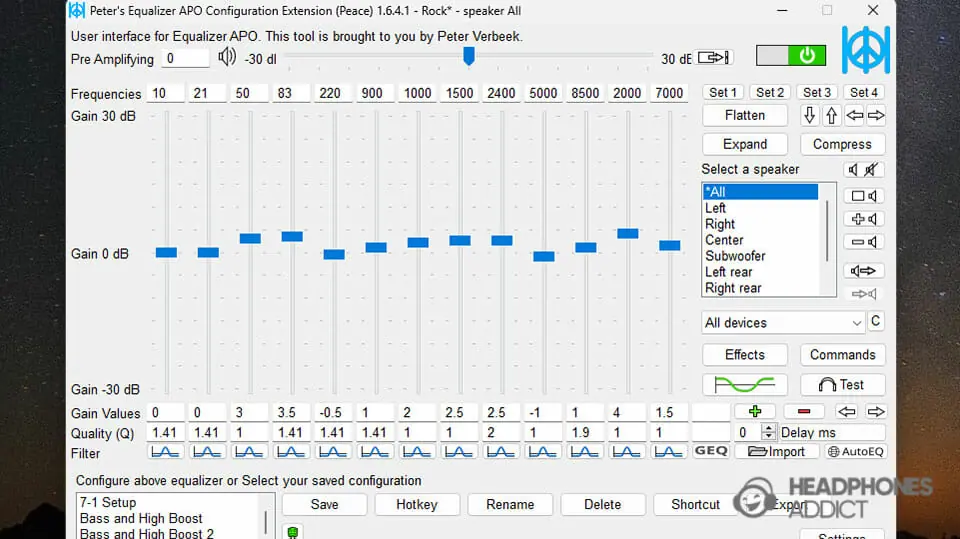Click the Flatten button
Screen dimensions: 960x539
(x=744, y=116)
